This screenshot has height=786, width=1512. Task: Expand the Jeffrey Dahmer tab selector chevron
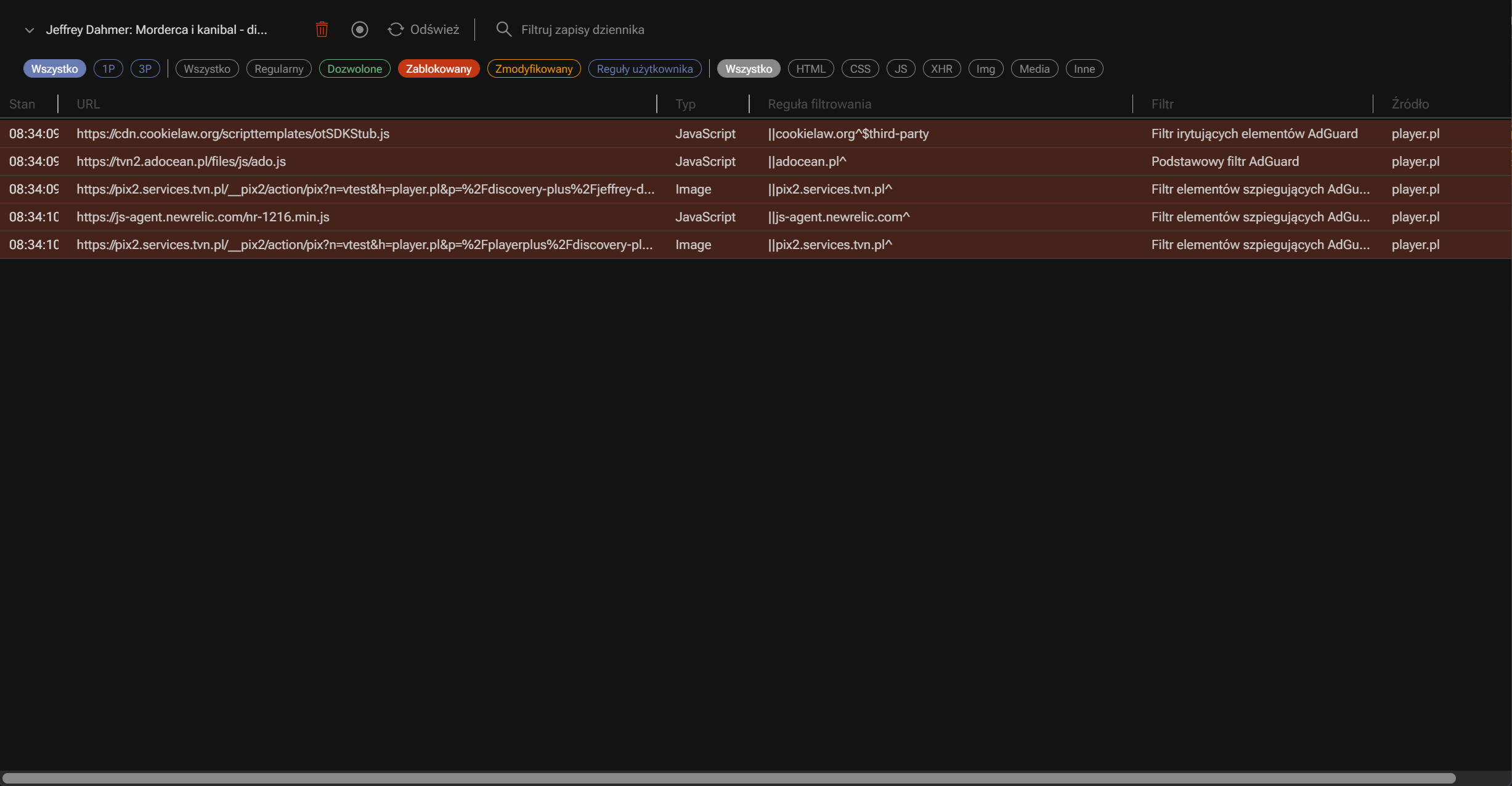click(29, 30)
